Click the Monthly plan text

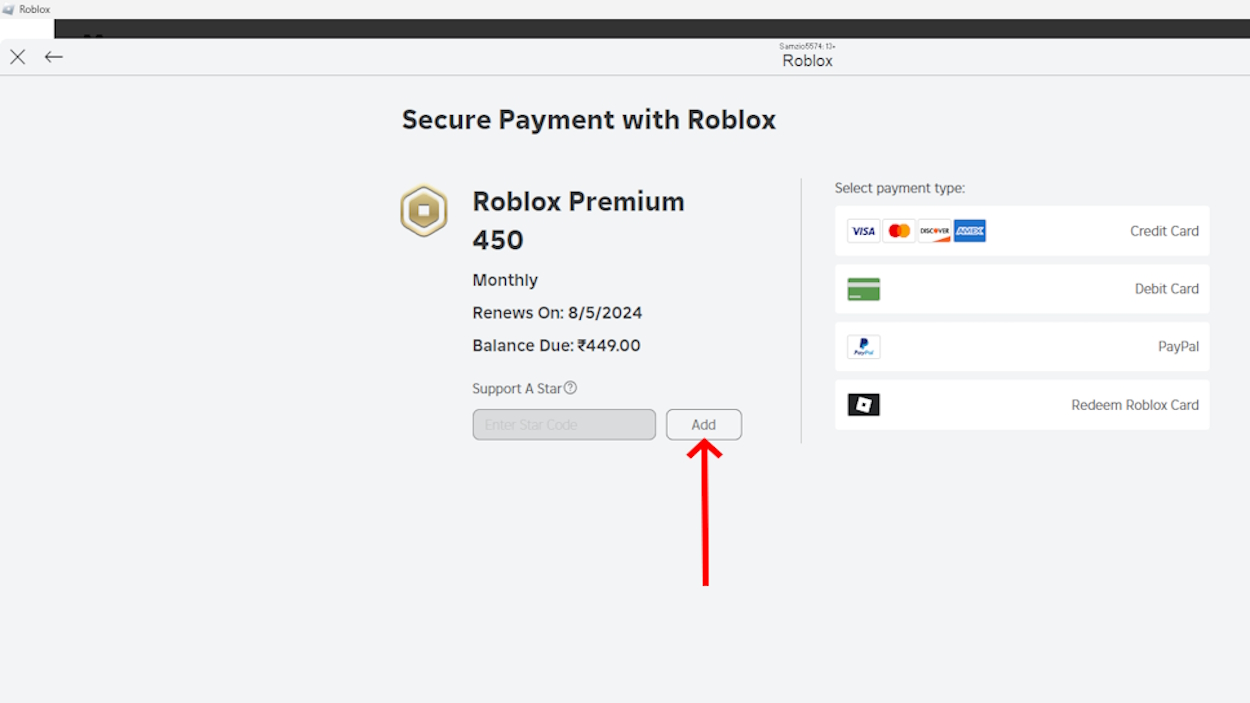click(505, 280)
